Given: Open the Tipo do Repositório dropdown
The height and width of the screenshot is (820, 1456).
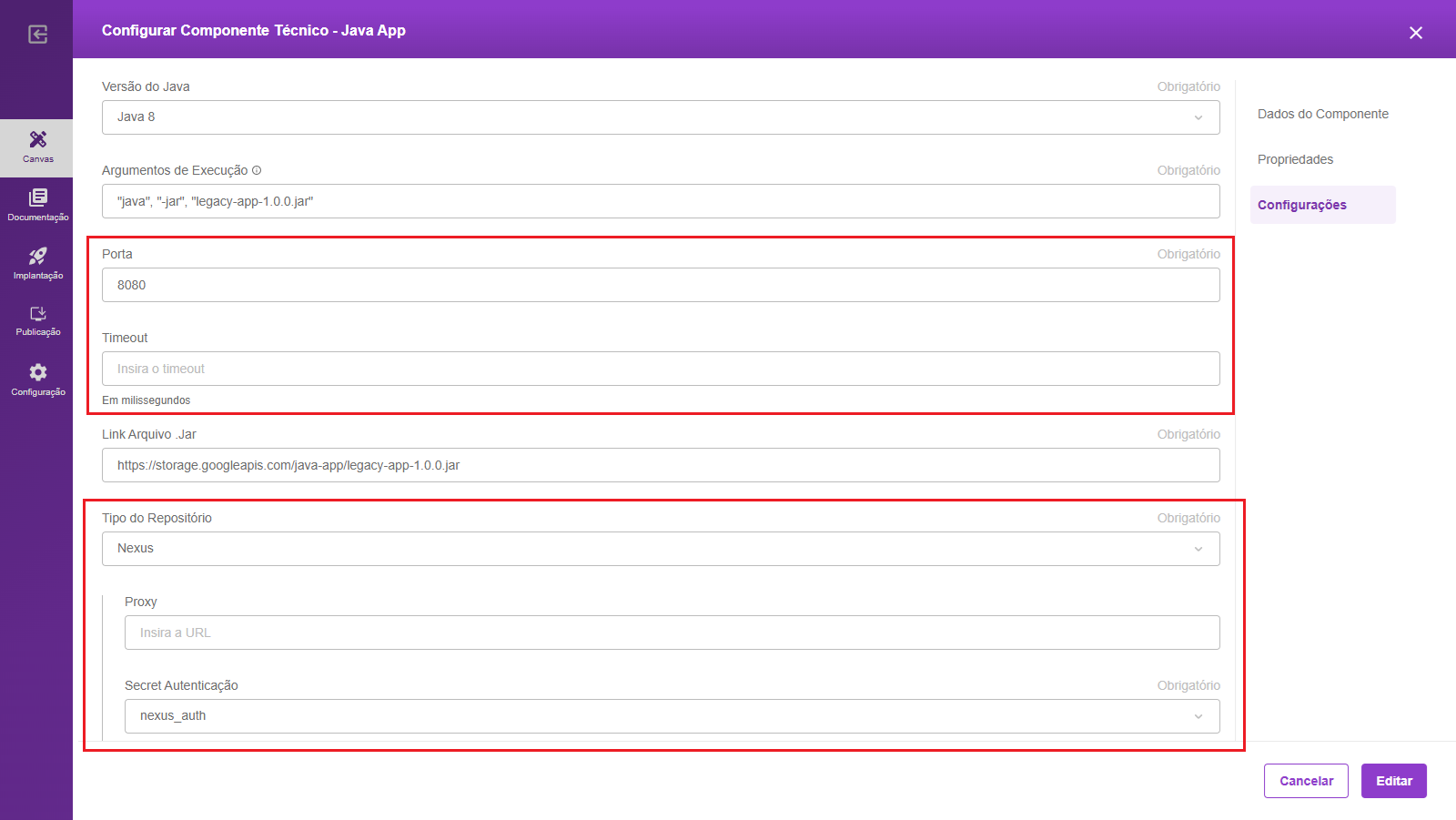Looking at the screenshot, I should click(661, 549).
